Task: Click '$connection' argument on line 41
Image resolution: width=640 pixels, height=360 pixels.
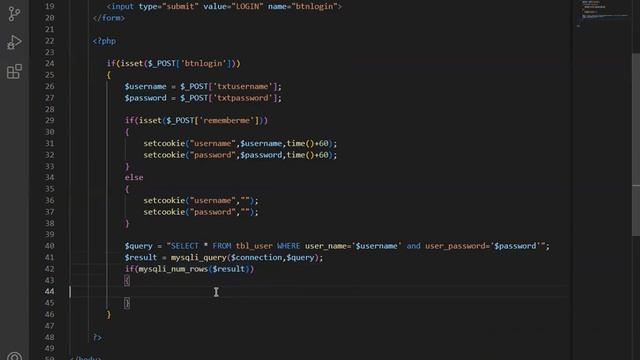Action: point(256,258)
